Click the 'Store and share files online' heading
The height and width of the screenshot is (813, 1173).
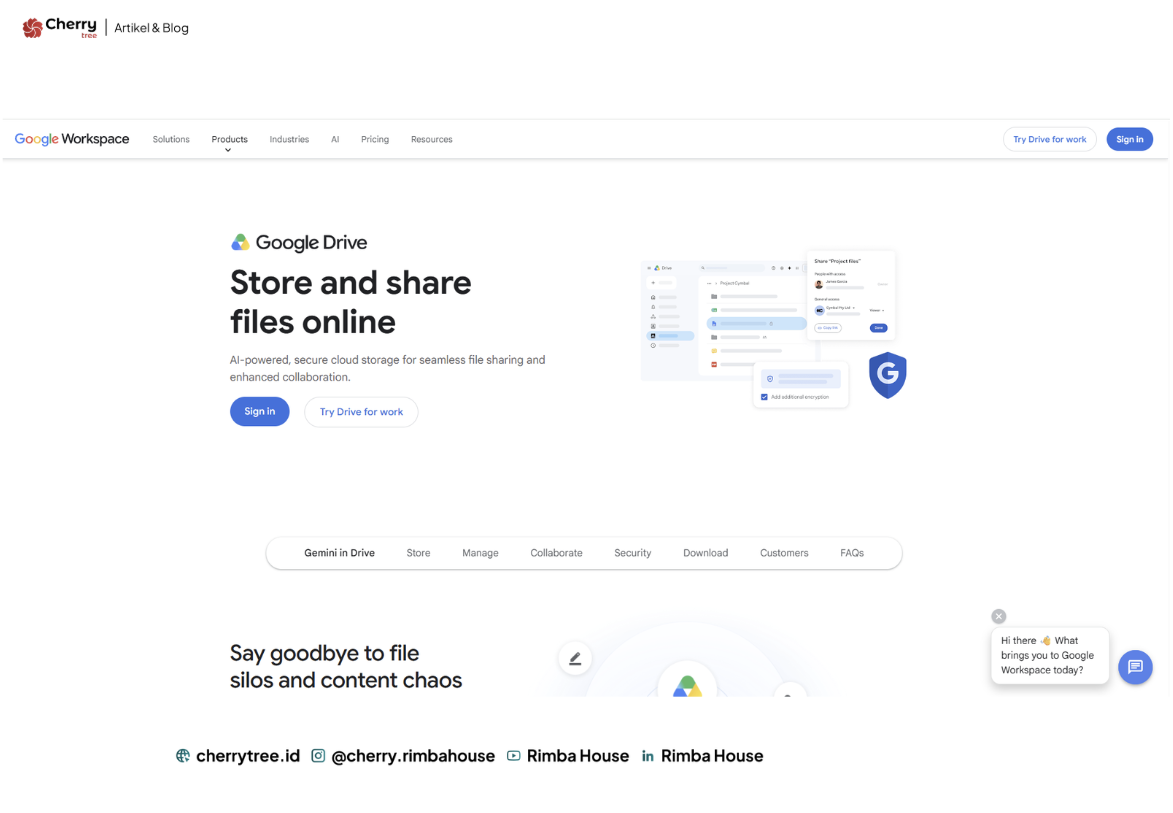351,302
